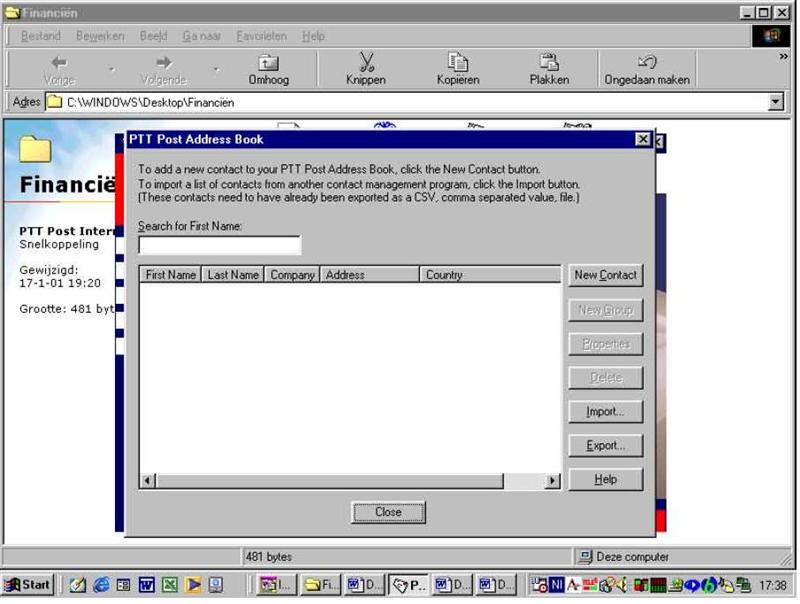This screenshot has width=800, height=604.
Task: Click the 481 bytes status bar text
Action: click(x=269, y=557)
